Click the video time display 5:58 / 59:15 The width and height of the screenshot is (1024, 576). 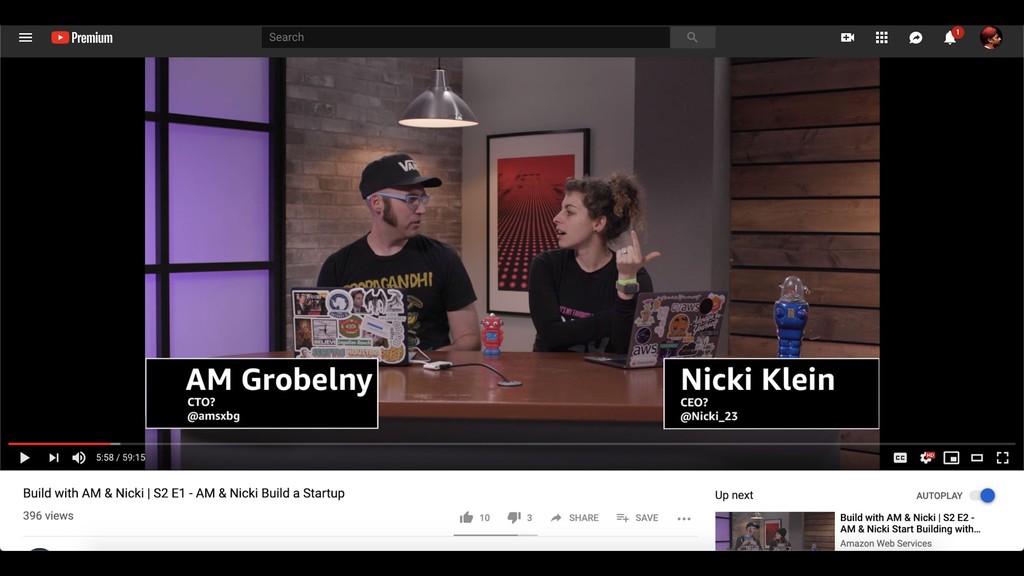[121, 458]
